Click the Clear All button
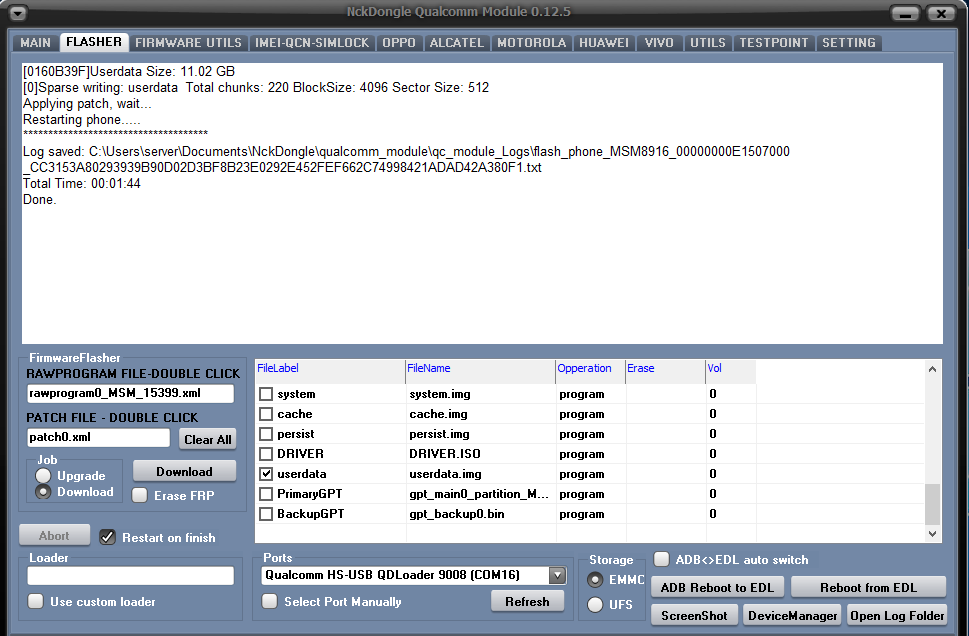The height and width of the screenshot is (636, 969). [208, 439]
